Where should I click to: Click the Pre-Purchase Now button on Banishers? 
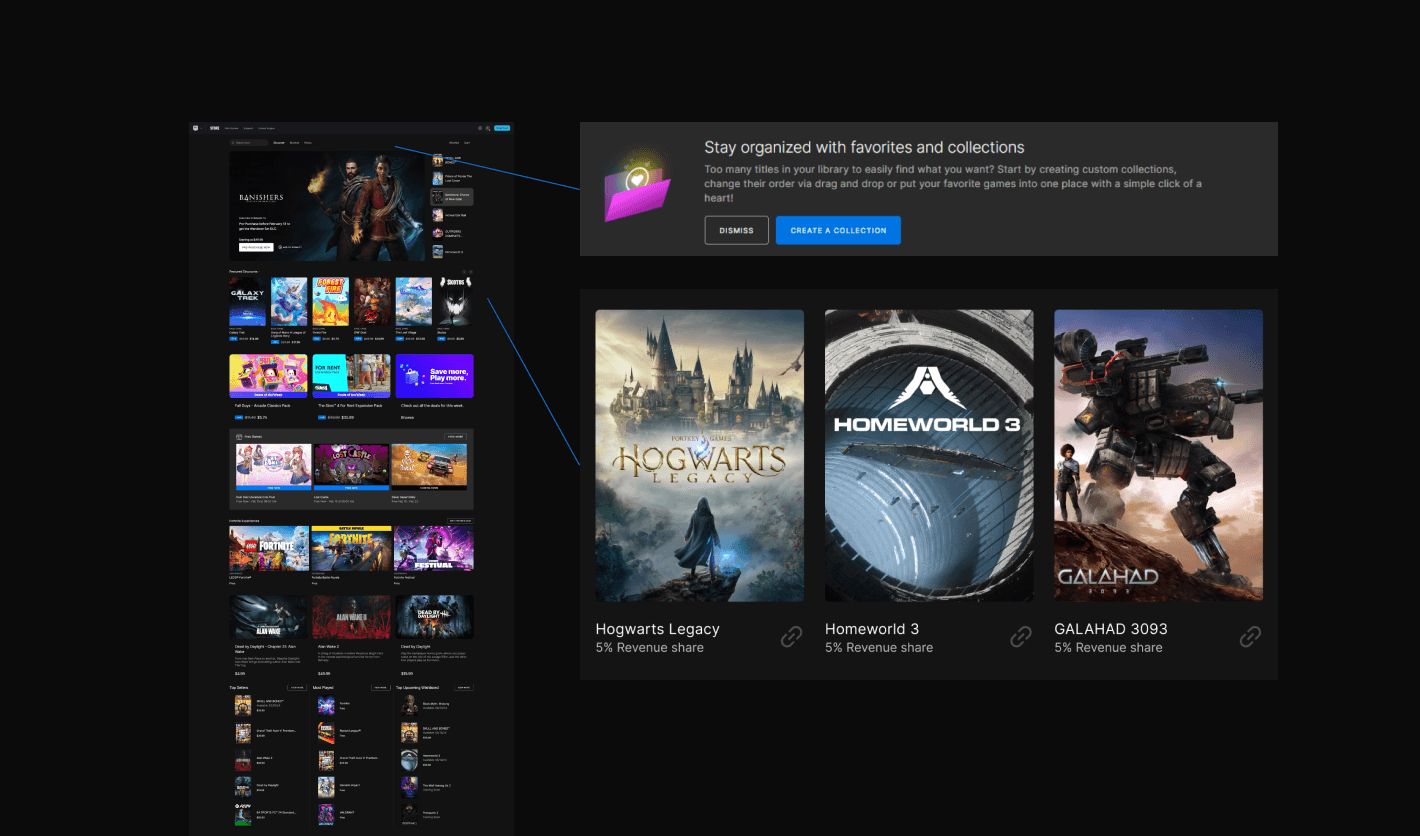pos(256,247)
